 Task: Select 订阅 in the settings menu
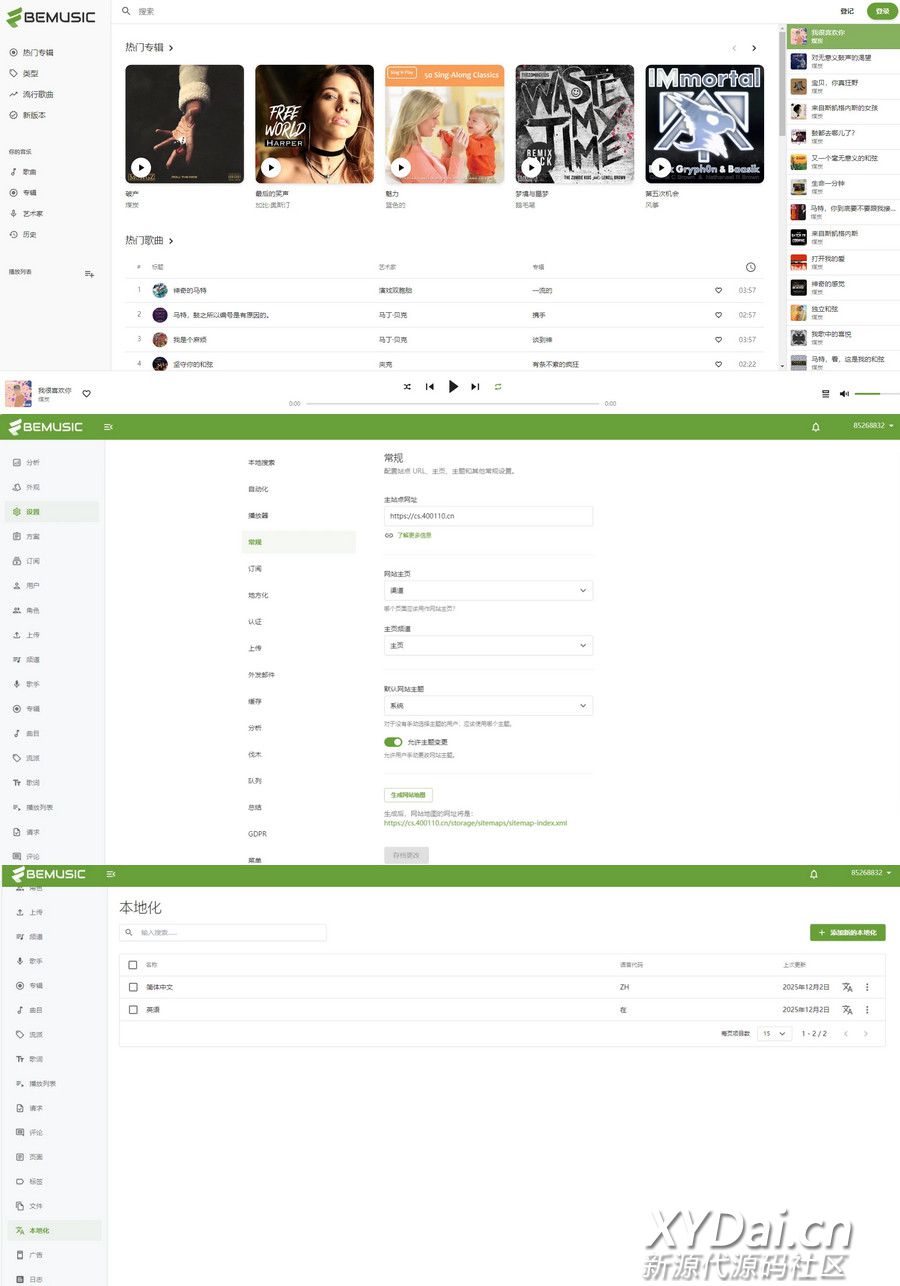pos(255,568)
